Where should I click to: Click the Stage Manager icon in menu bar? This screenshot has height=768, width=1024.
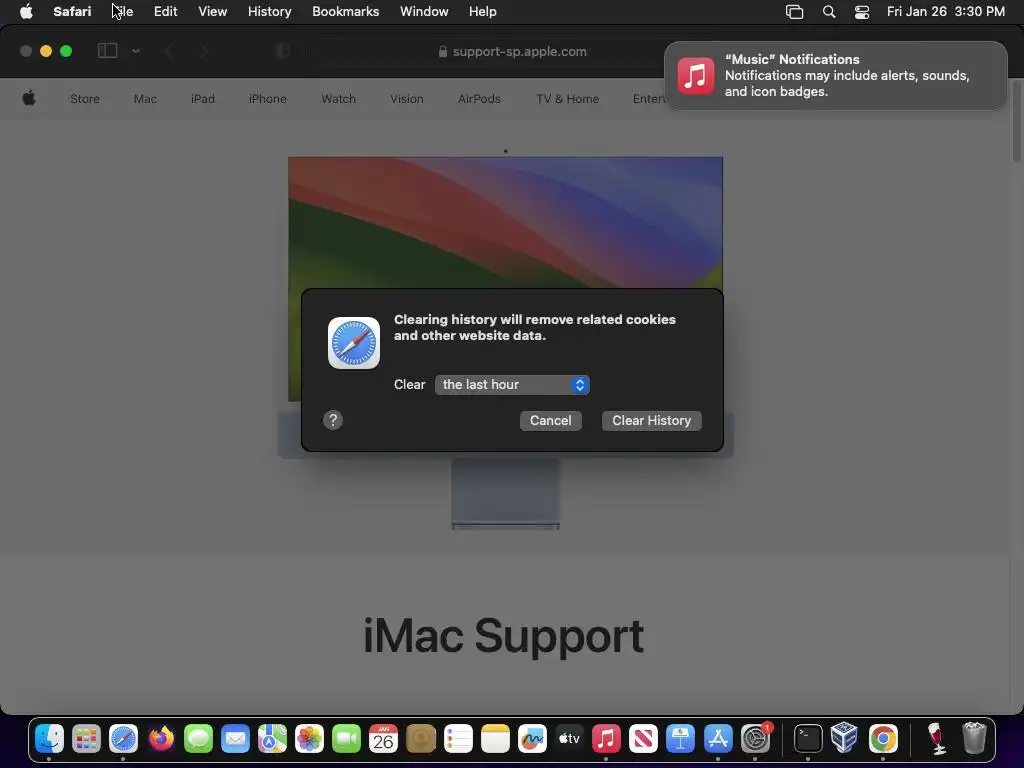[x=794, y=12]
